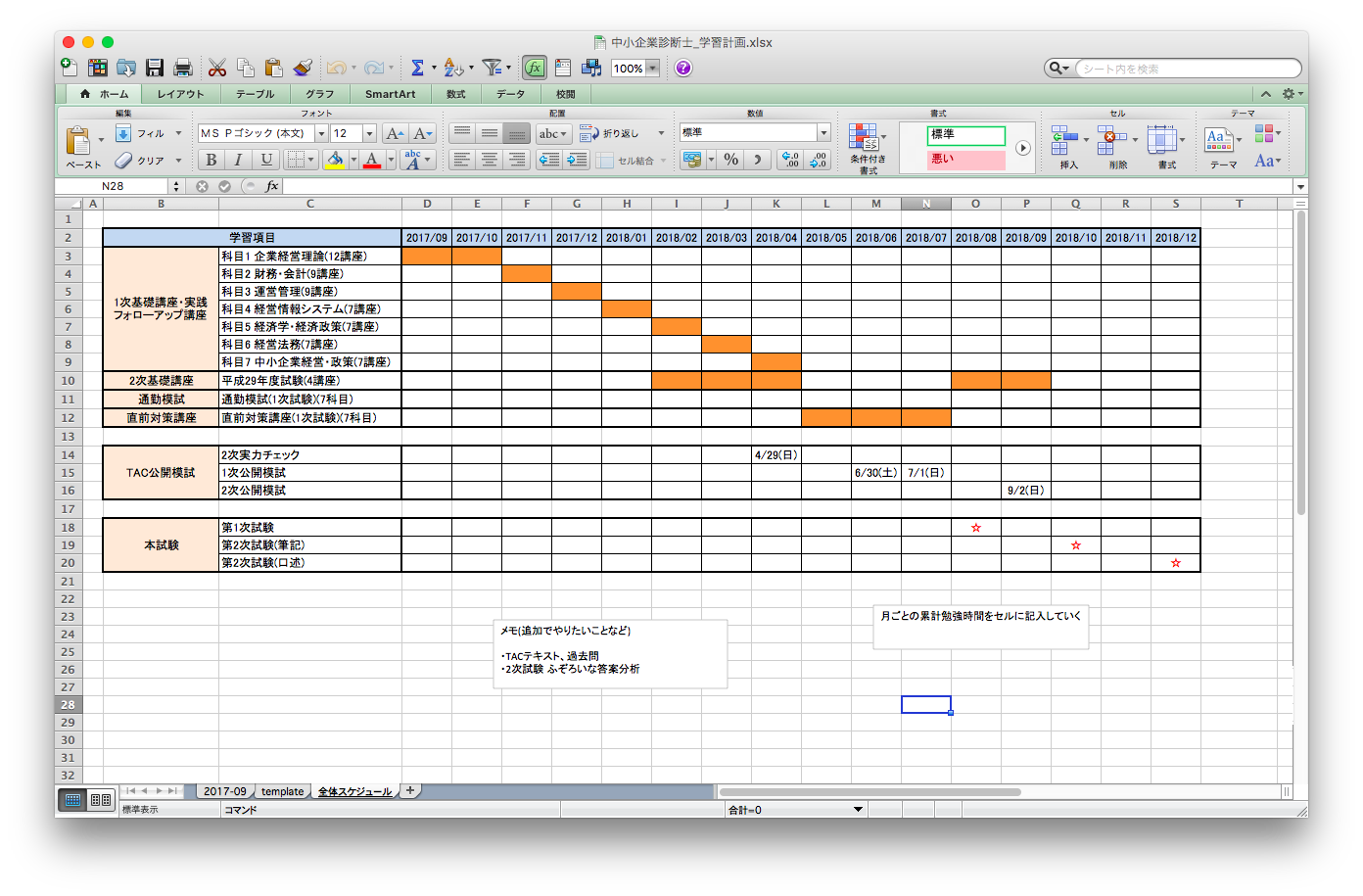Open the wrap text (折り返し) dropdown arrow

[x=661, y=133]
